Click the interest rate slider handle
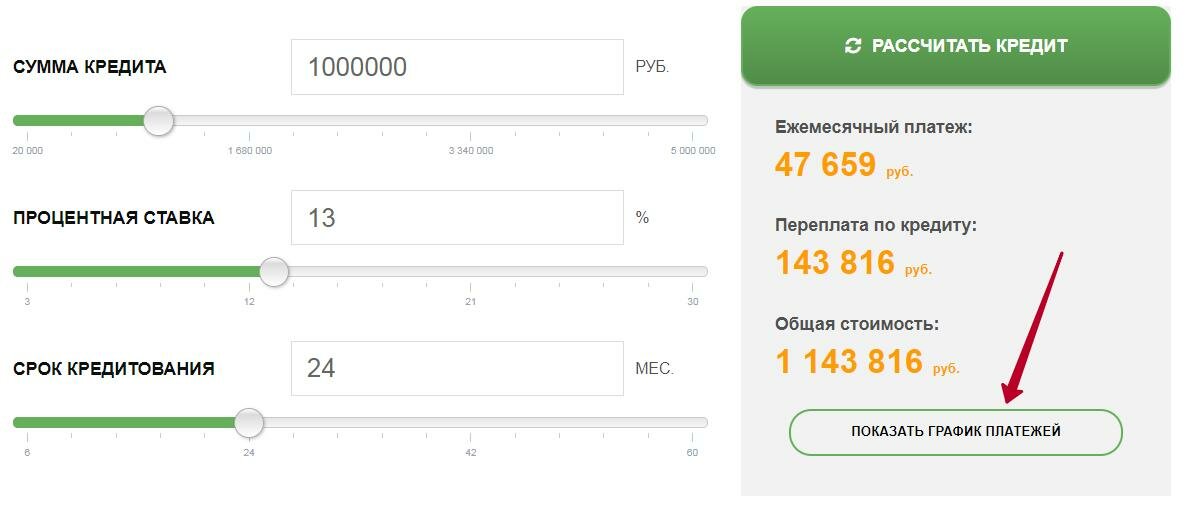The width and height of the screenshot is (1191, 511). coord(273,271)
